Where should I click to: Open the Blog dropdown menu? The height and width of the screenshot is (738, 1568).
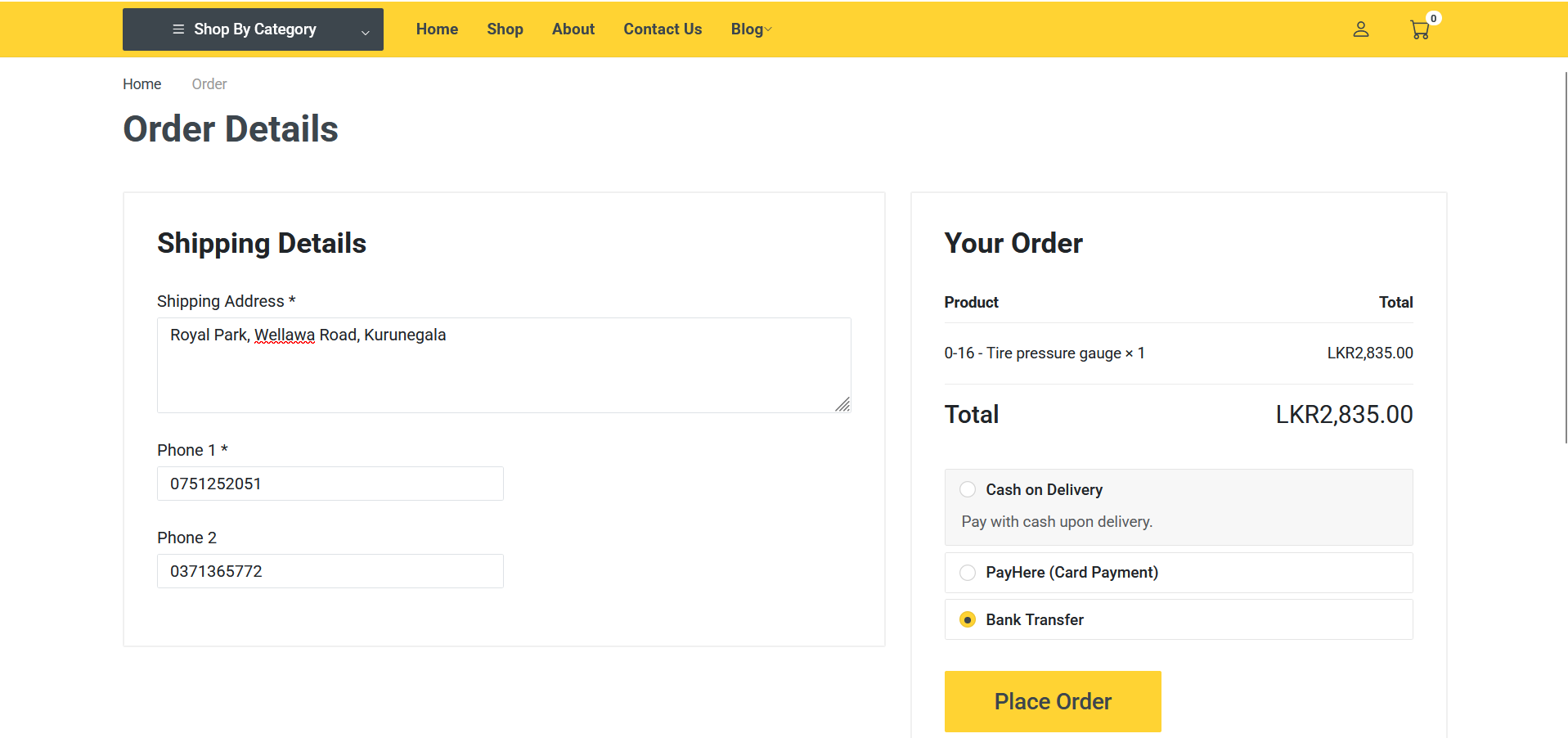(x=750, y=29)
